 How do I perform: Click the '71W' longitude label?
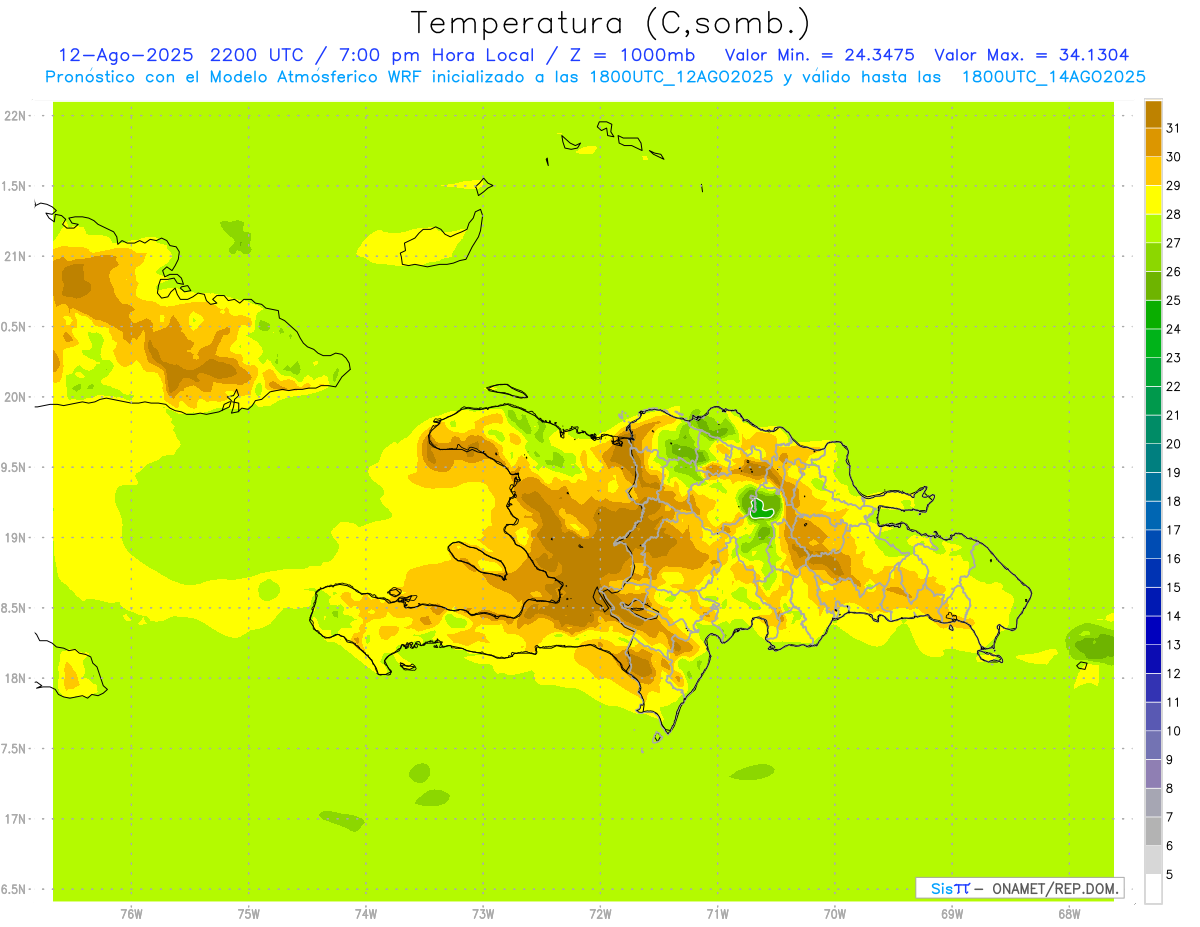click(x=718, y=914)
